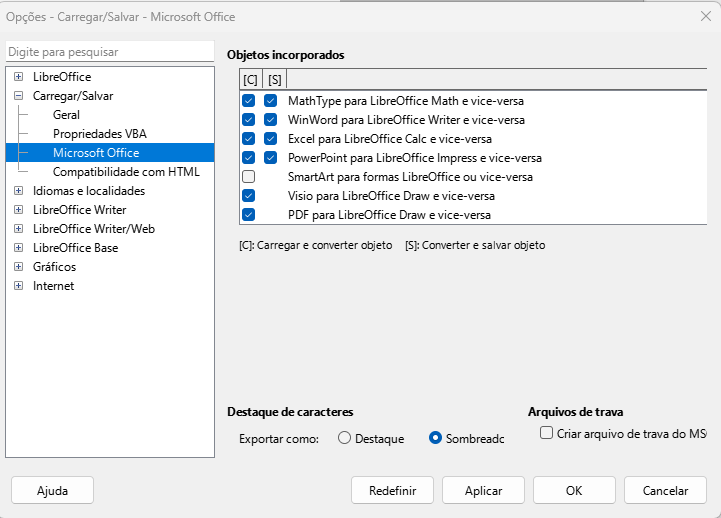Uncheck the Visio to Draw checkbox

(248, 196)
